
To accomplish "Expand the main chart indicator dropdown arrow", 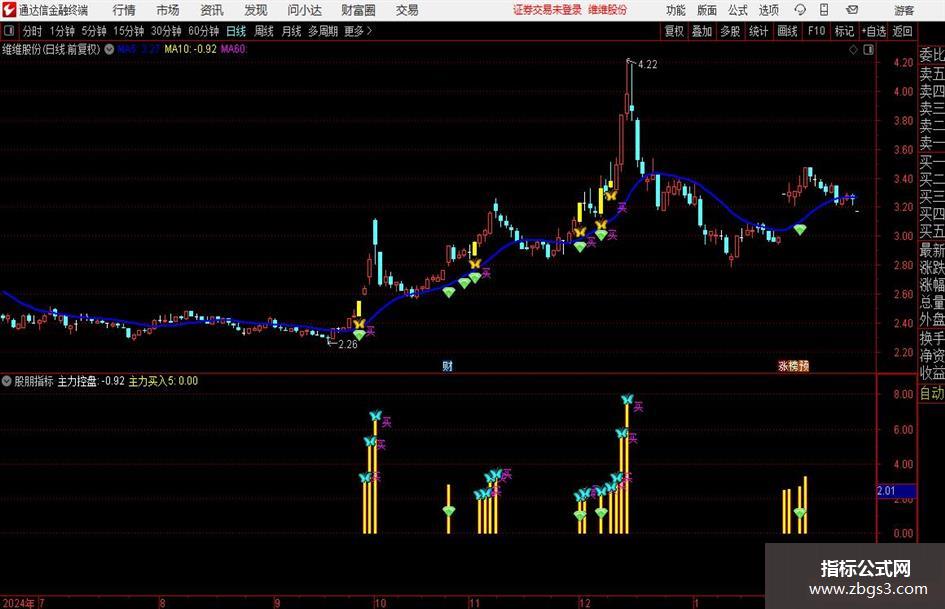I will click(x=109, y=49).
